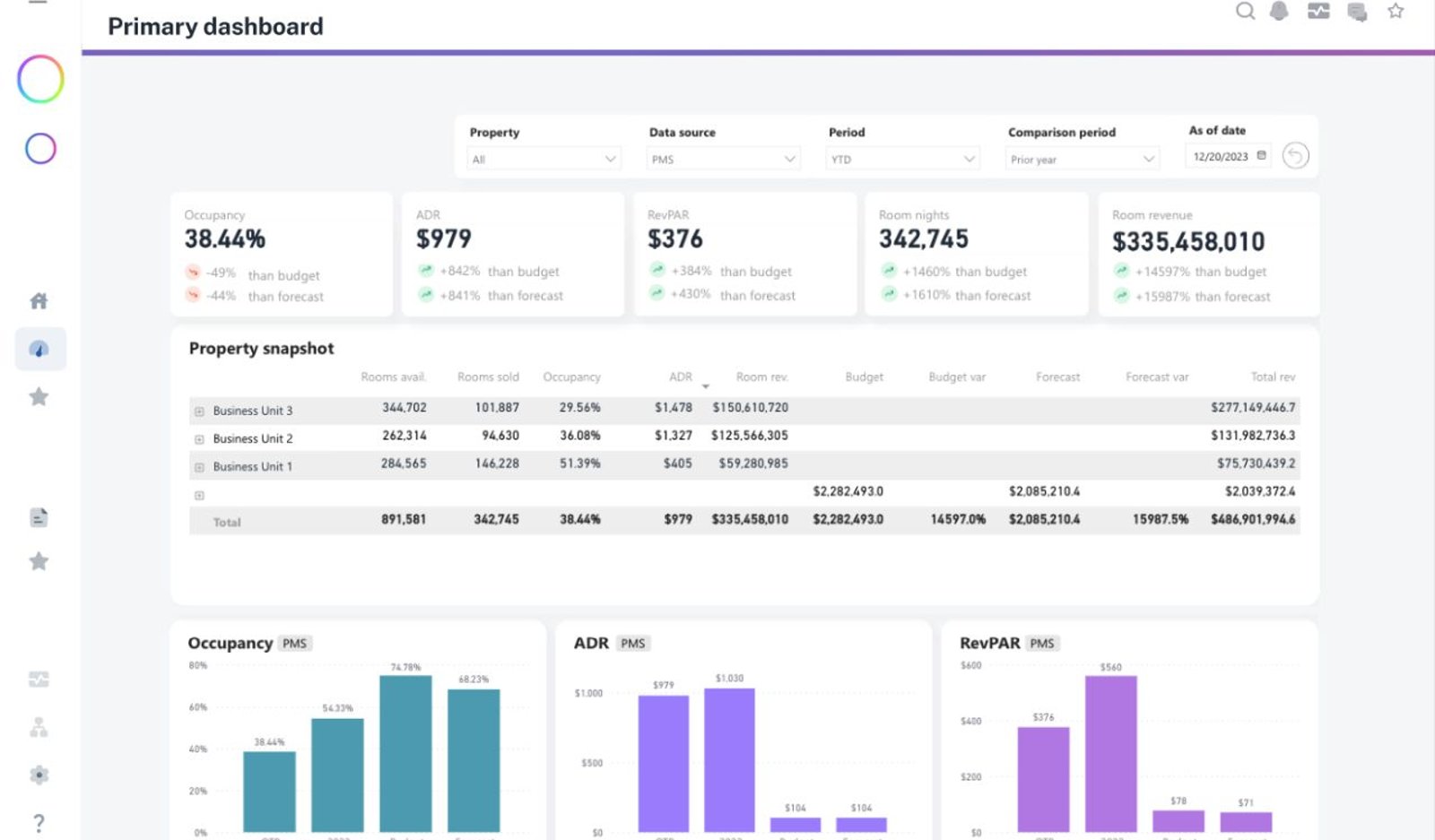This screenshot has width=1435, height=840.
Task: Open the reports document sidebar icon
Action: [x=39, y=517]
